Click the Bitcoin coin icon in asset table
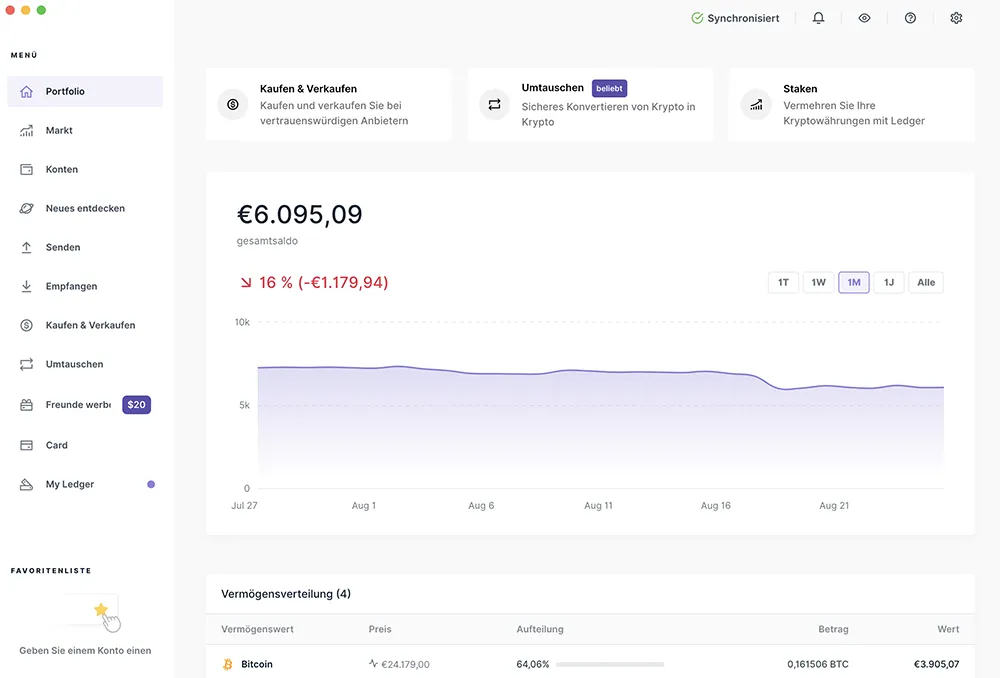The image size is (1000, 678). [x=228, y=664]
